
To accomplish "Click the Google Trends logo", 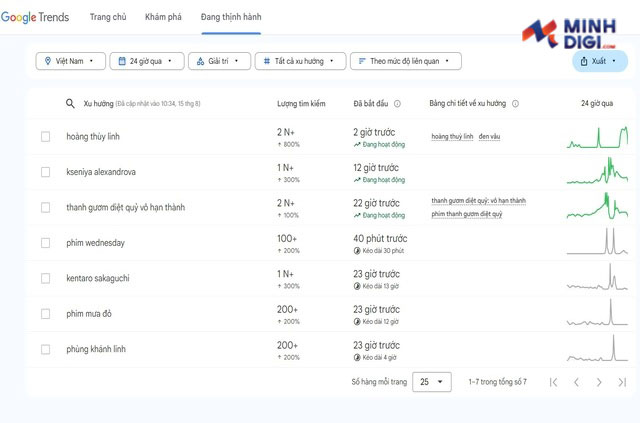I will 35,17.
